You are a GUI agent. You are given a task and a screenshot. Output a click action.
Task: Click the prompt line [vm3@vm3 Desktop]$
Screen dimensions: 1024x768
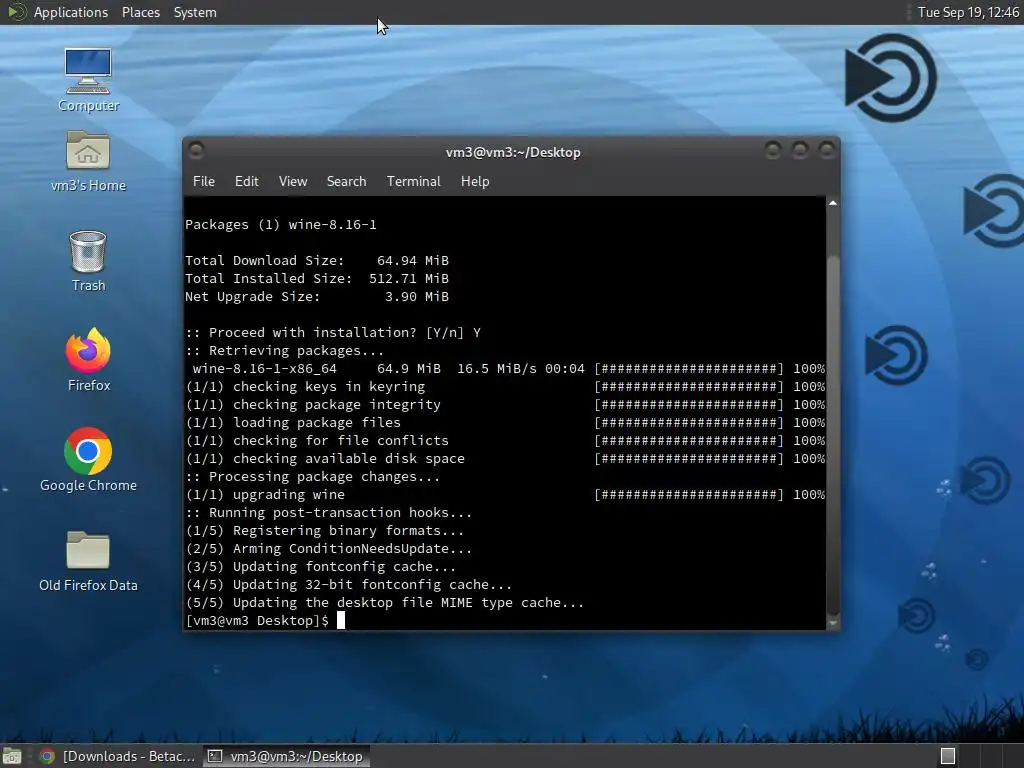(257, 620)
